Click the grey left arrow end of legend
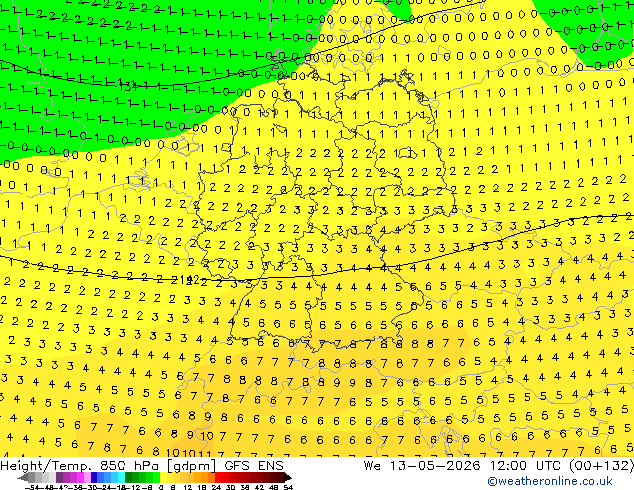This screenshot has width=634, height=490. (22, 477)
